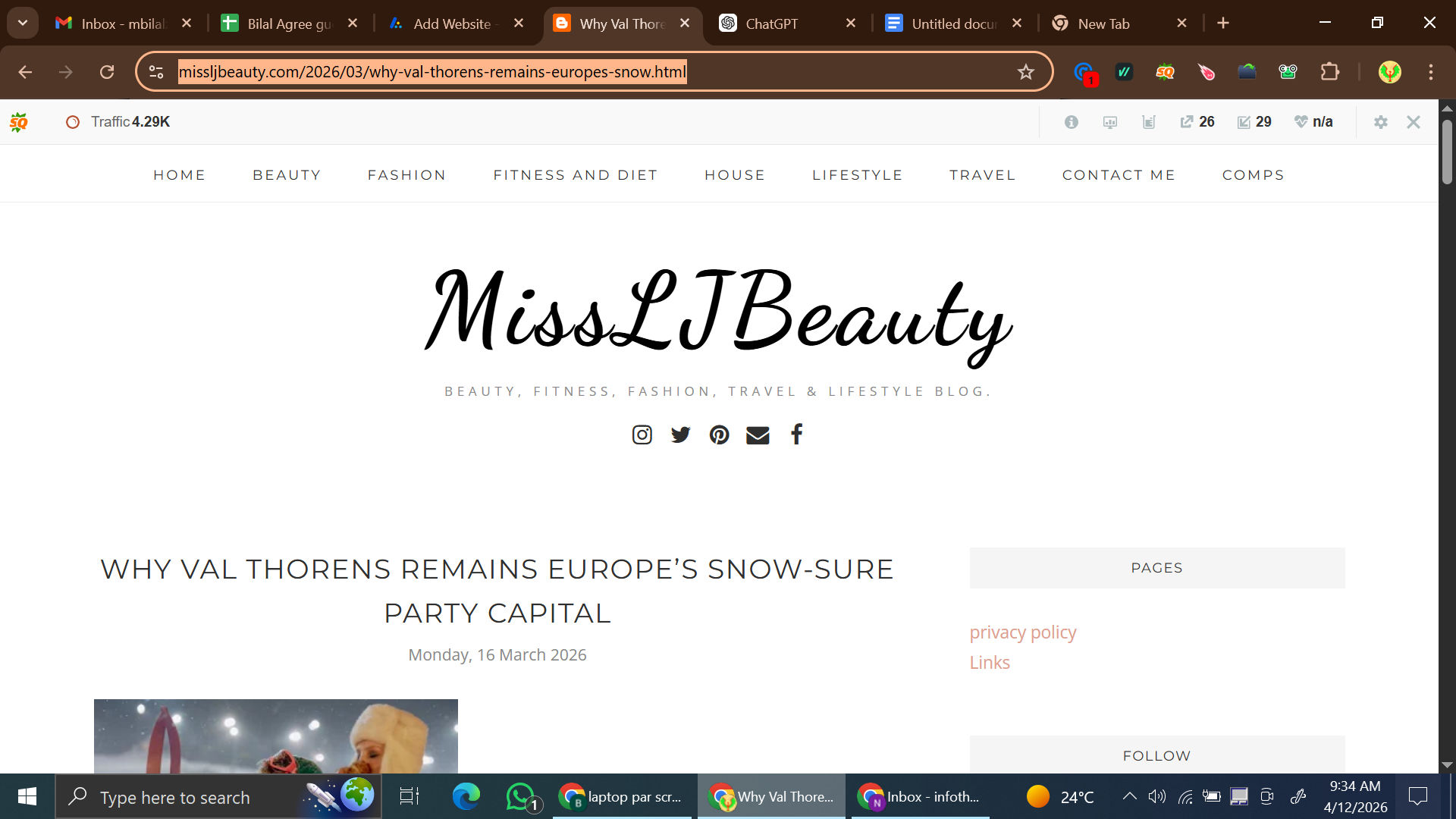Open site information icon in address bar
The image size is (1456, 819).
pyautogui.click(x=156, y=72)
